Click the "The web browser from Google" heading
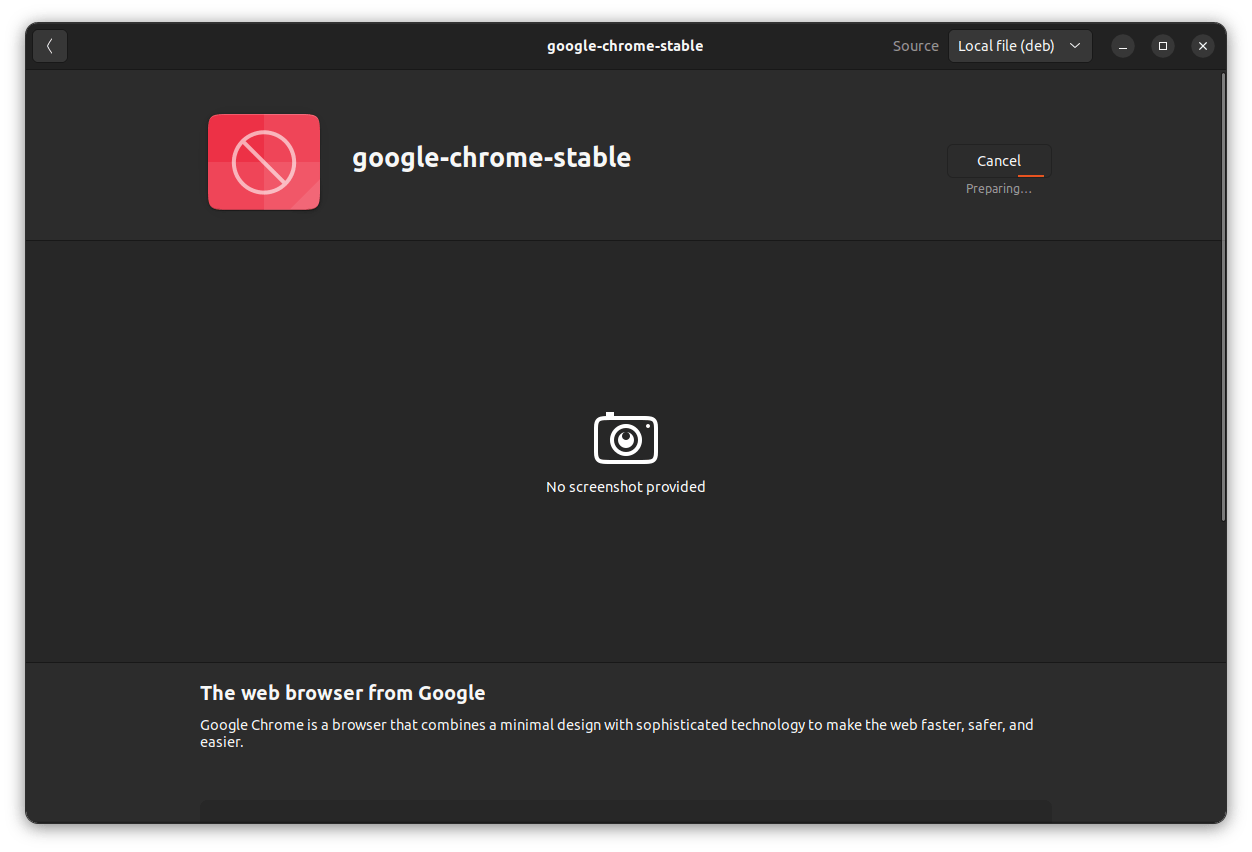This screenshot has height=852, width=1252. 343,692
